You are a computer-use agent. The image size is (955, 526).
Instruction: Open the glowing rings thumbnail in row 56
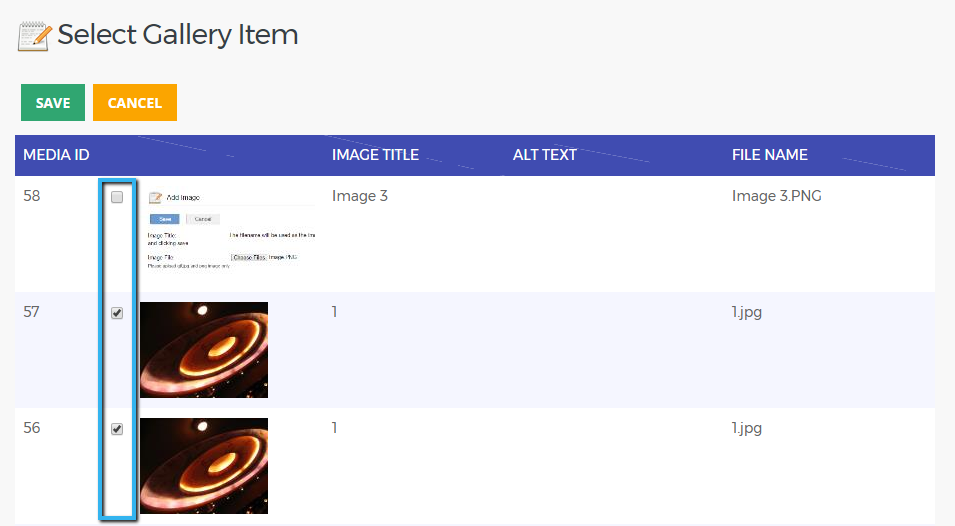click(x=204, y=466)
